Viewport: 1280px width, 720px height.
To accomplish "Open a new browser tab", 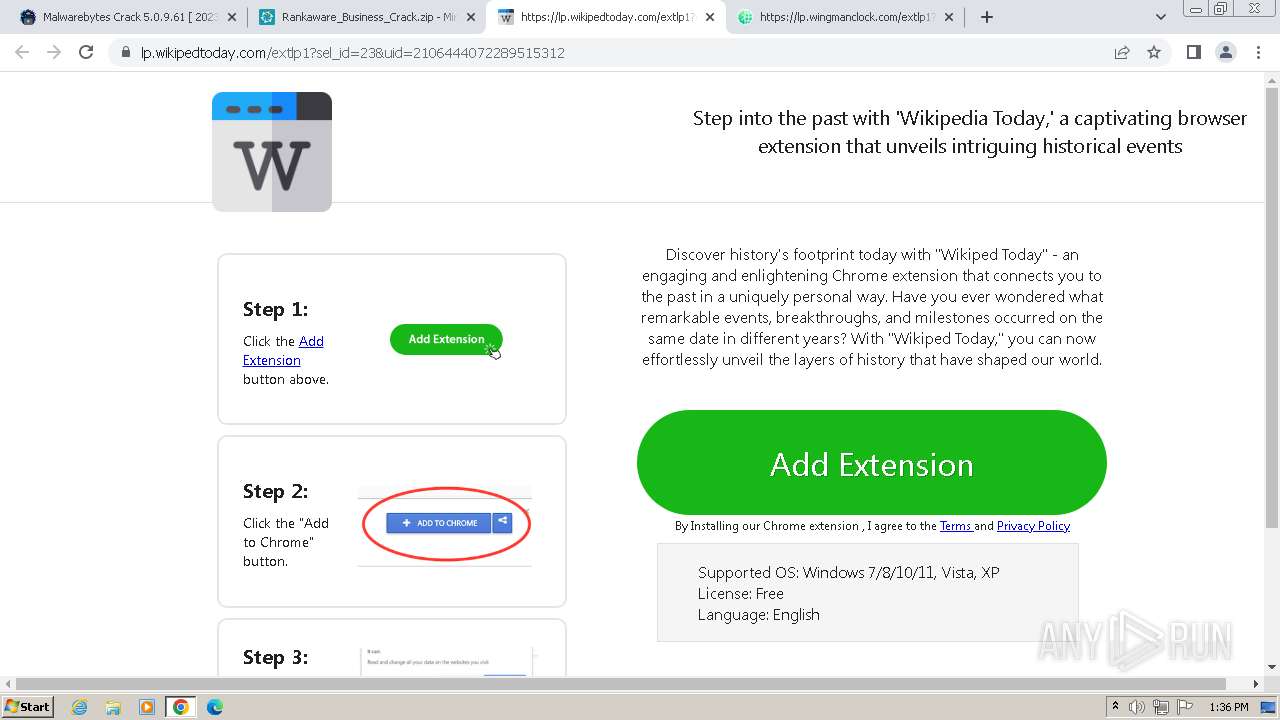I will 987,17.
